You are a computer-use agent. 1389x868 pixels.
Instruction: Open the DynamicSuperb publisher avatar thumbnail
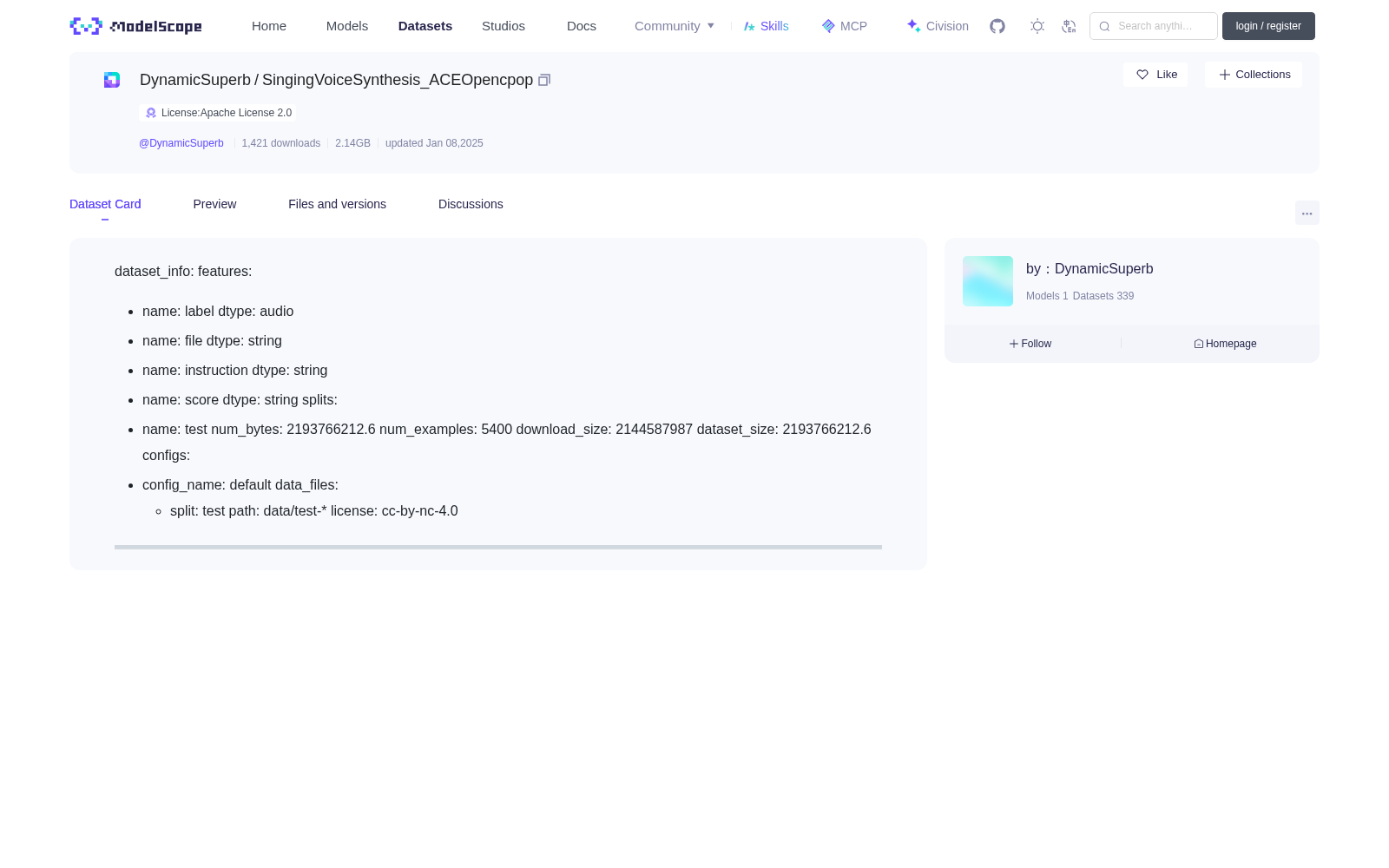point(988,281)
